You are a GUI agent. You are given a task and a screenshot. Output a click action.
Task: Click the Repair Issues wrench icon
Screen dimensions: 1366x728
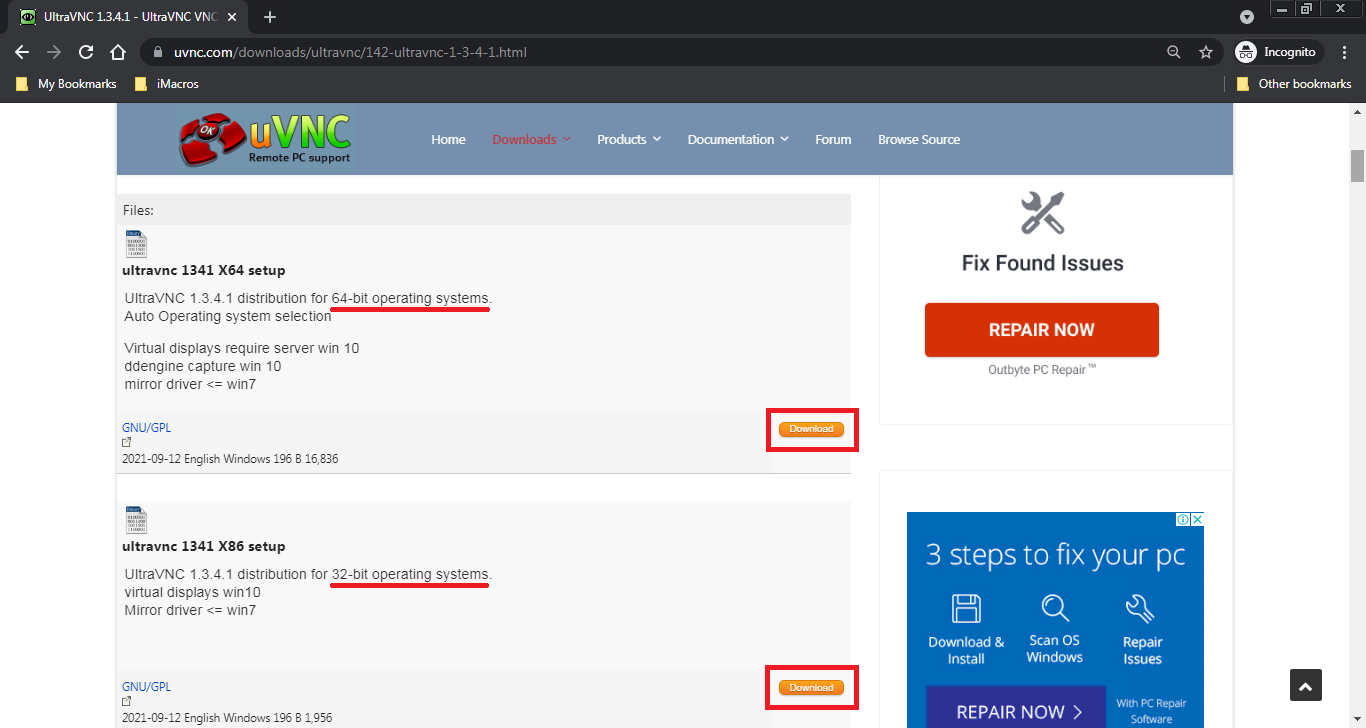[x=1141, y=608]
